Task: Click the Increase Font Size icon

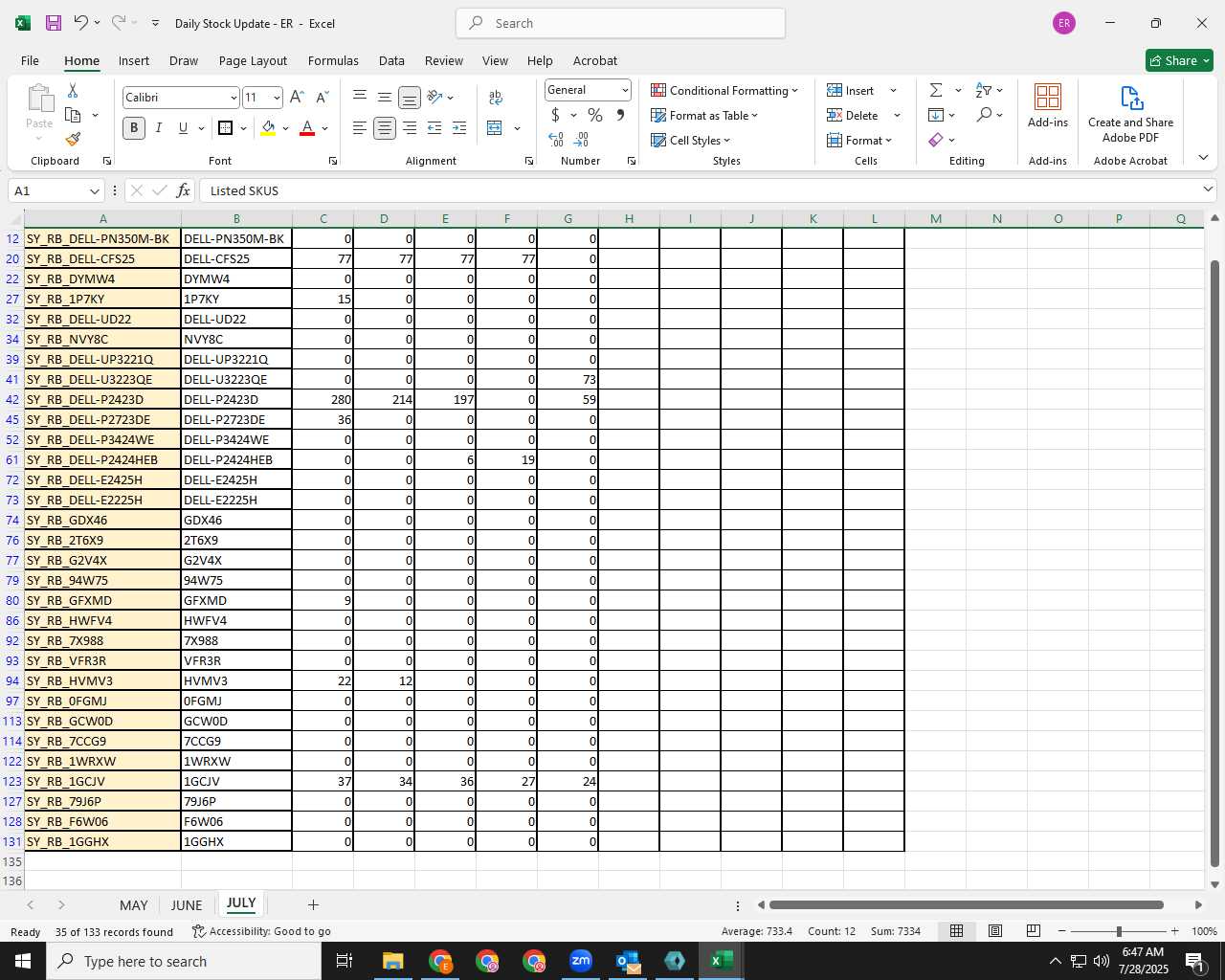Action: pyautogui.click(x=297, y=97)
